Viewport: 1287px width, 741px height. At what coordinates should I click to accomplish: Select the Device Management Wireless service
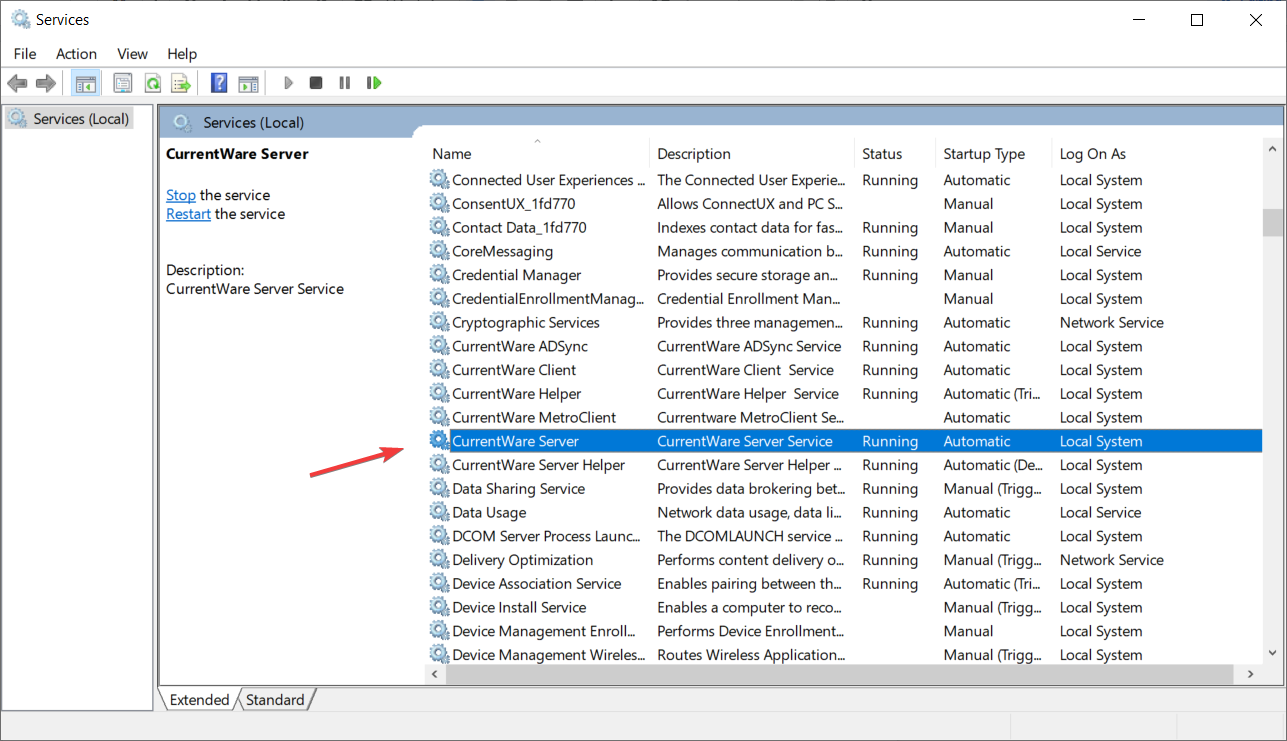(845, 655)
